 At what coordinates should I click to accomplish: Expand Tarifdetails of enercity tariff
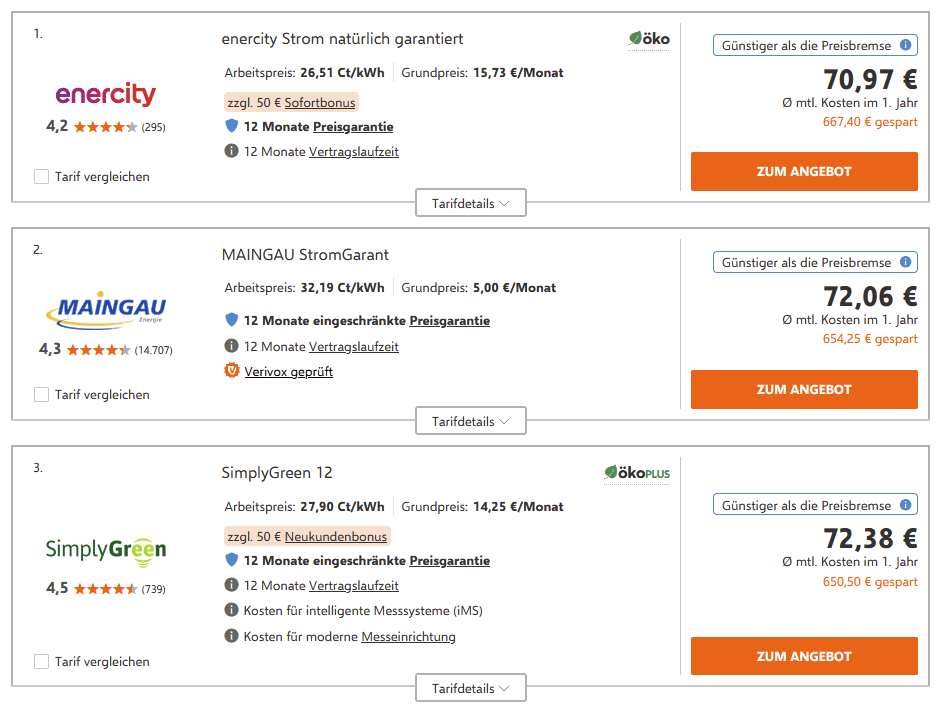[471, 203]
